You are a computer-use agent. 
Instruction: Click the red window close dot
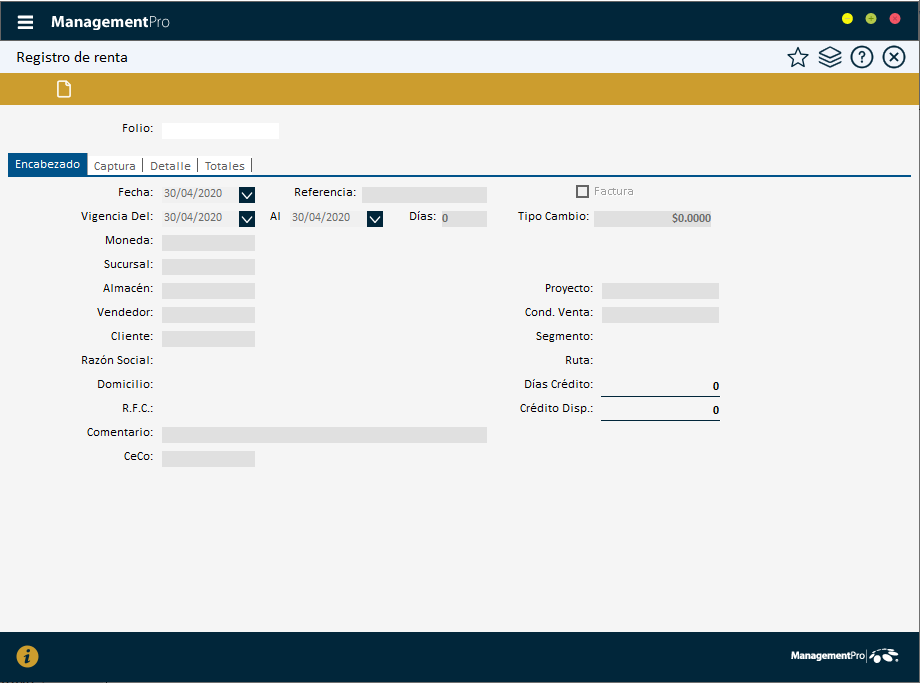tap(895, 19)
